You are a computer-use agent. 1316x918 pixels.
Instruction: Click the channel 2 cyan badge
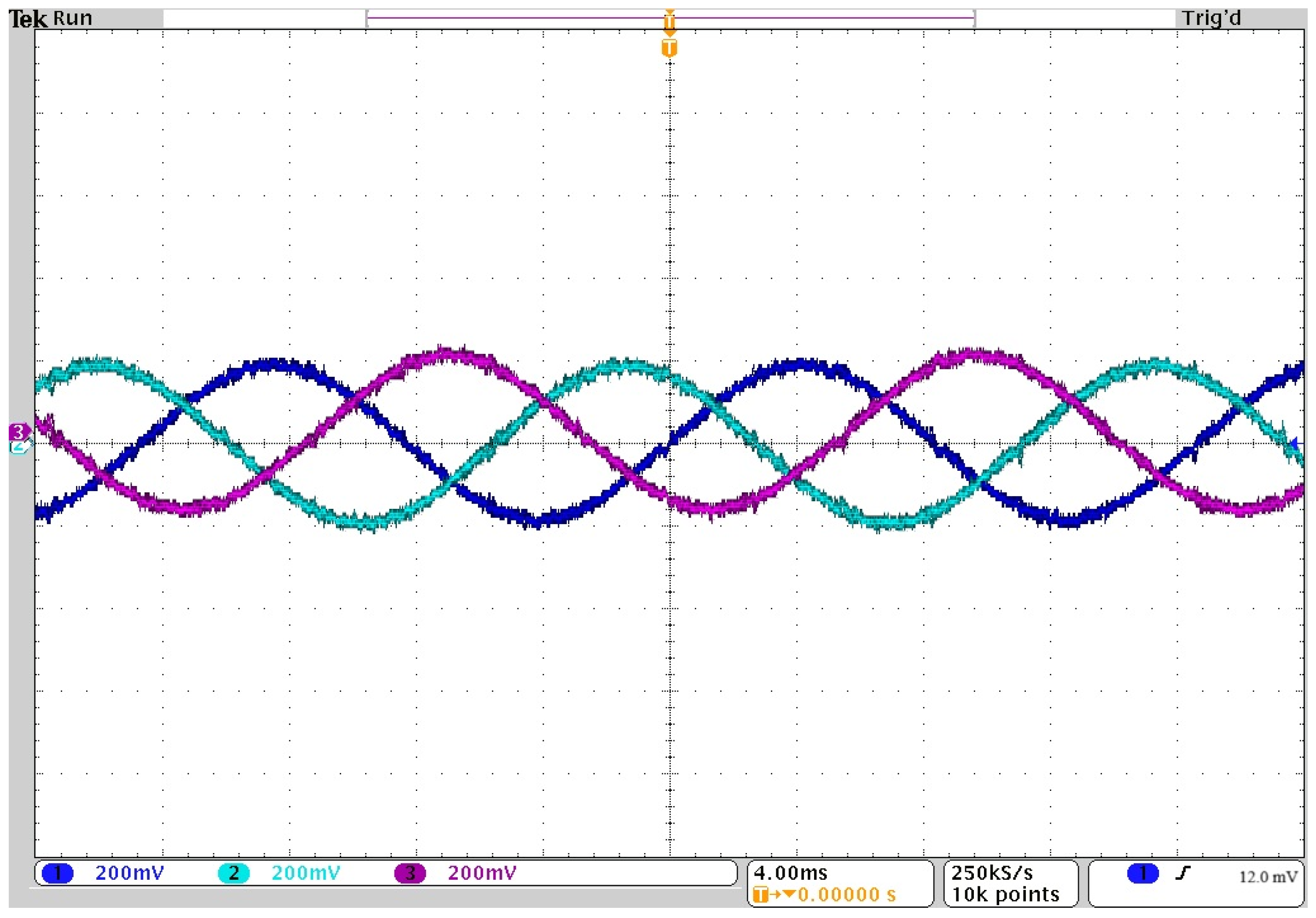[x=233, y=873]
